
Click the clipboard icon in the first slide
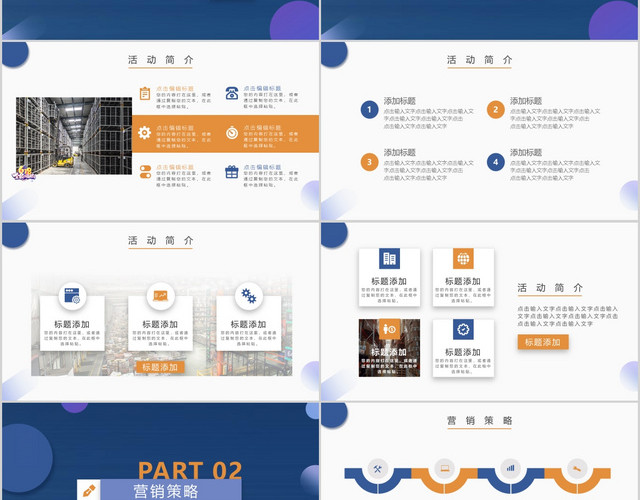click(x=145, y=93)
